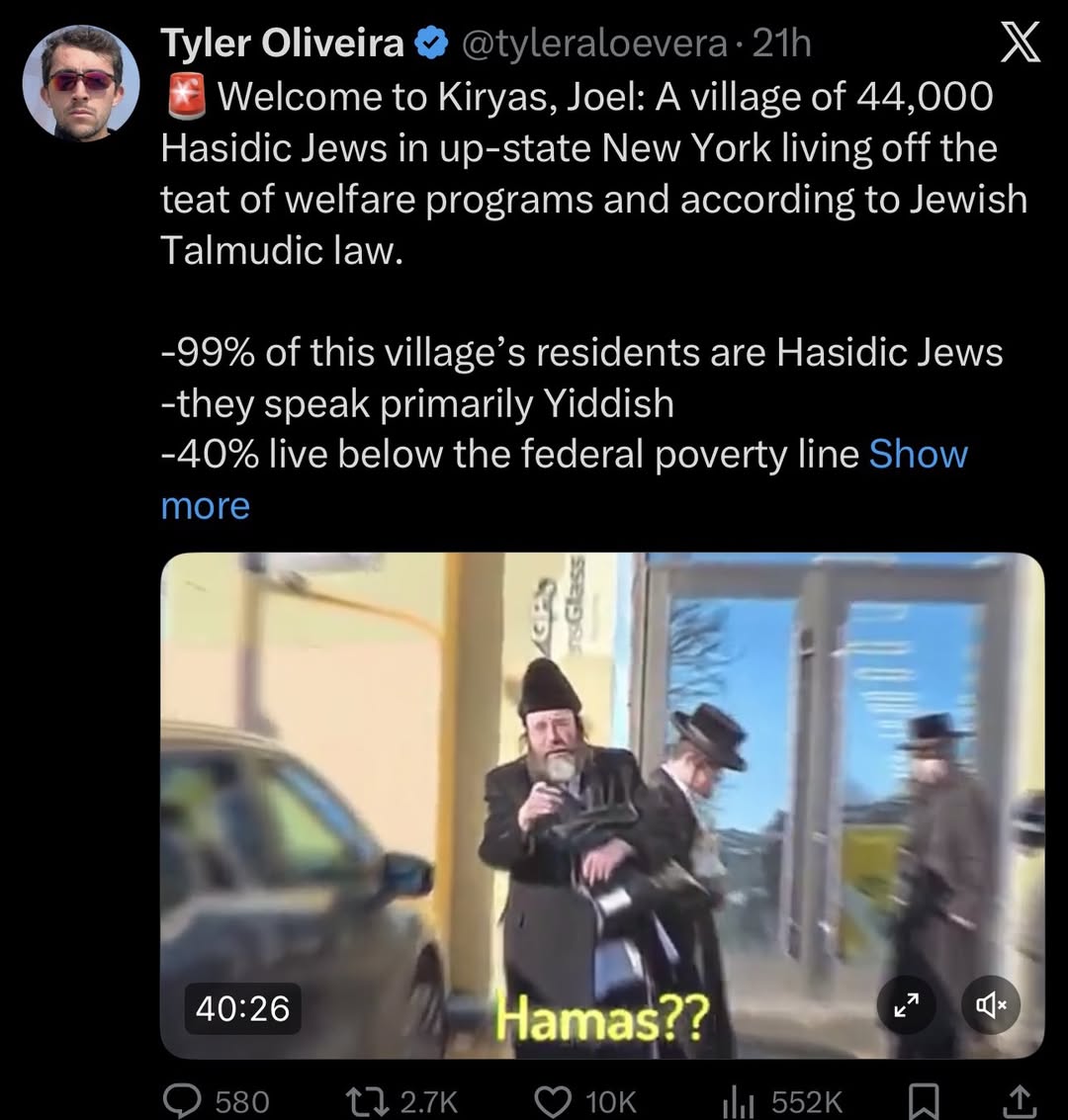1068x1120 pixels.
Task: Share the post via upload icon
Action: (1016, 1101)
